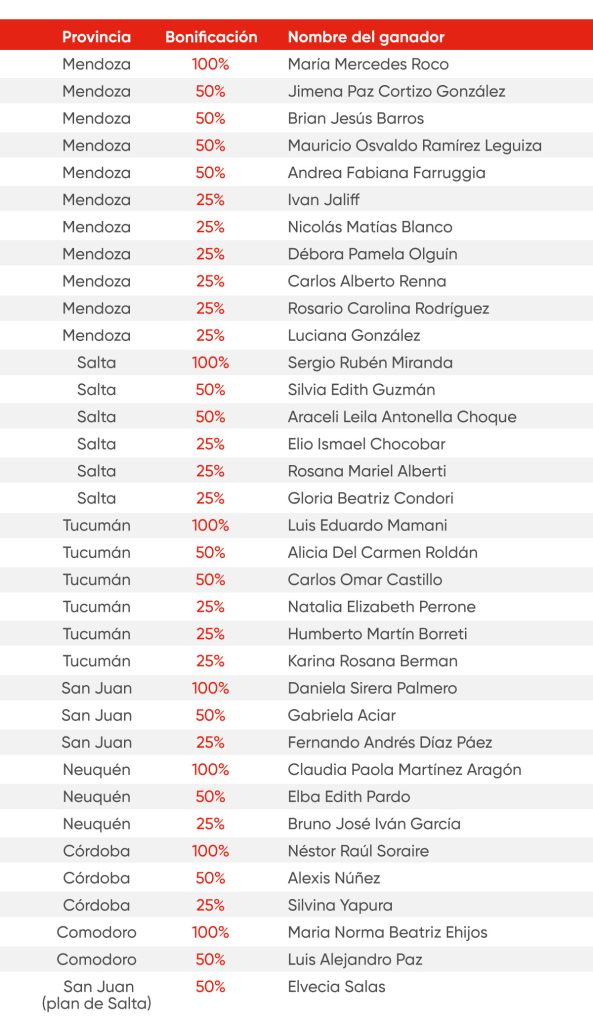The width and height of the screenshot is (593, 1024).
Task: Click the 100% value in Sergio Rubén Miranda's row
Action: click(x=210, y=362)
